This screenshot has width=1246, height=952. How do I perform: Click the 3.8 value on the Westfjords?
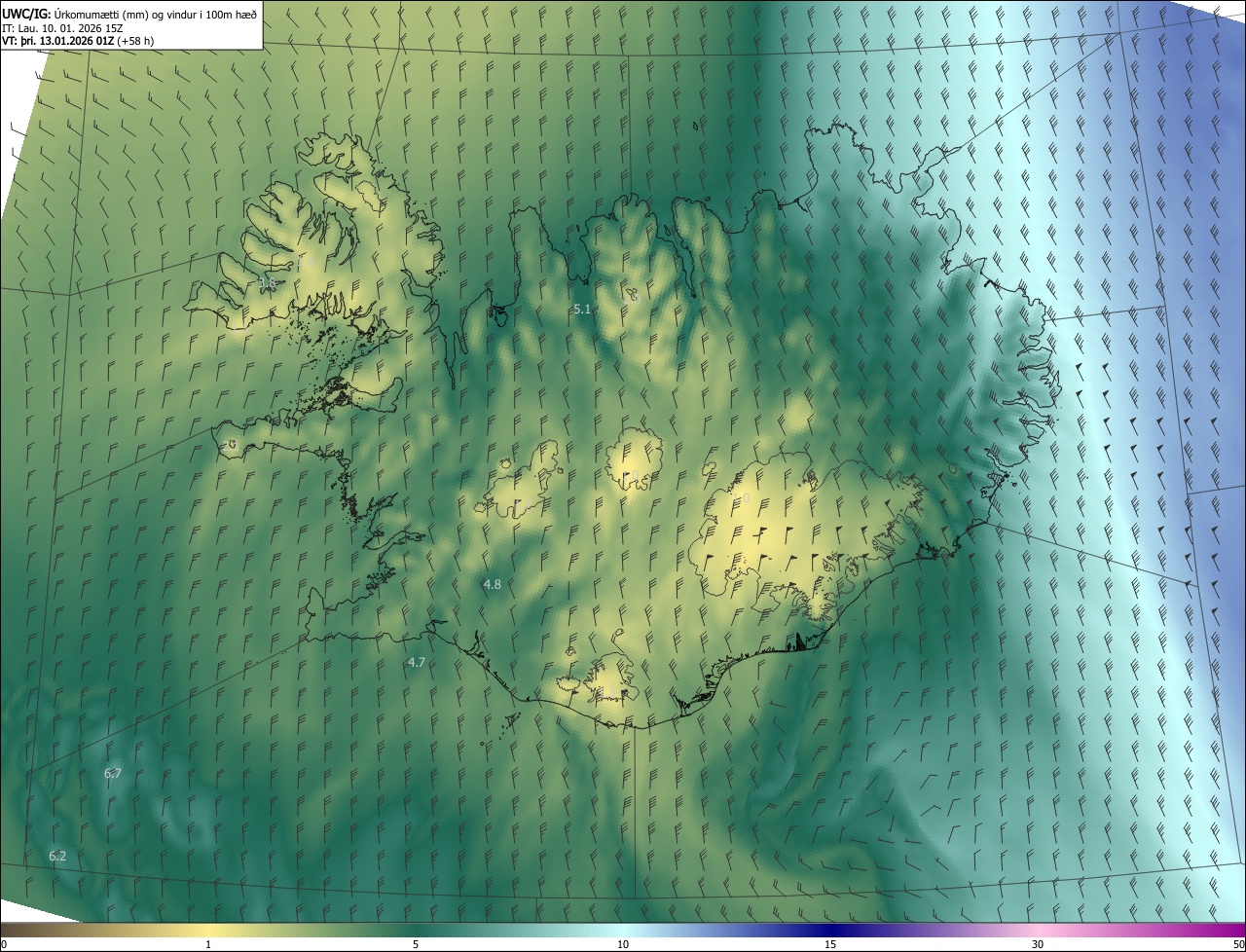tap(267, 283)
